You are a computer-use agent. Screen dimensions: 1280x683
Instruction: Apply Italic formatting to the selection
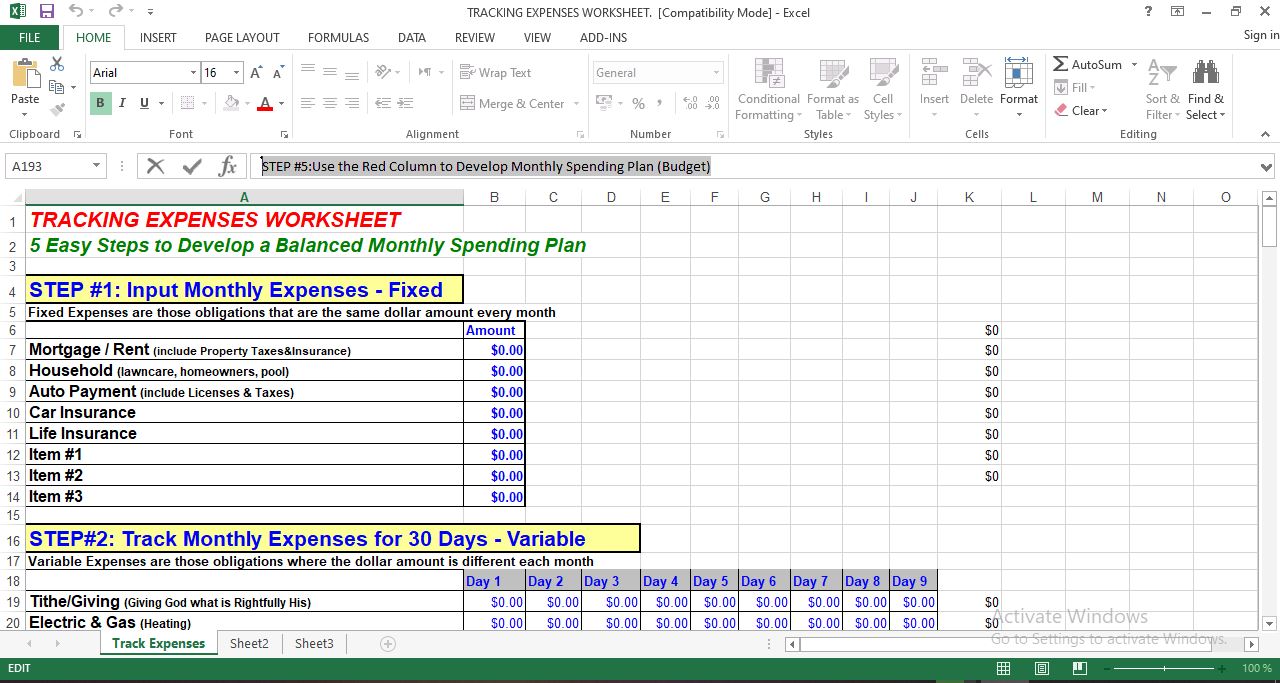click(x=121, y=103)
